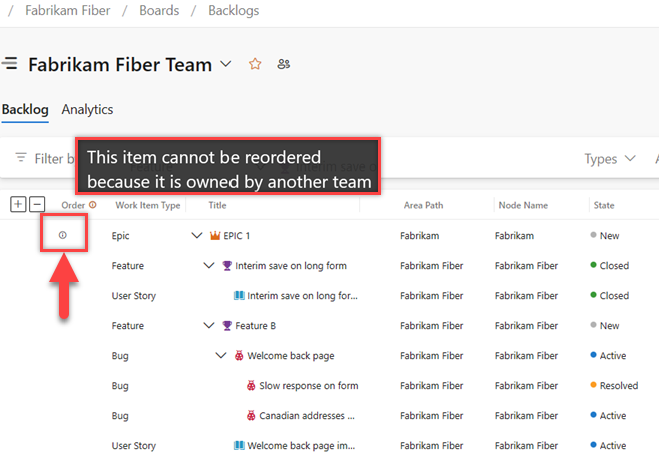Collapse all rows with the minus icon

click(x=37, y=204)
